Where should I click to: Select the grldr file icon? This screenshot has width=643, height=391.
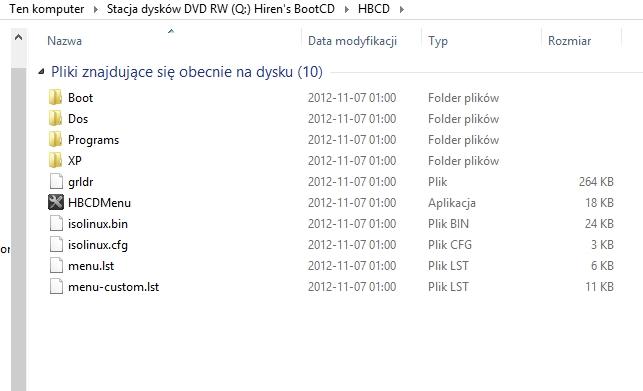click(56, 181)
